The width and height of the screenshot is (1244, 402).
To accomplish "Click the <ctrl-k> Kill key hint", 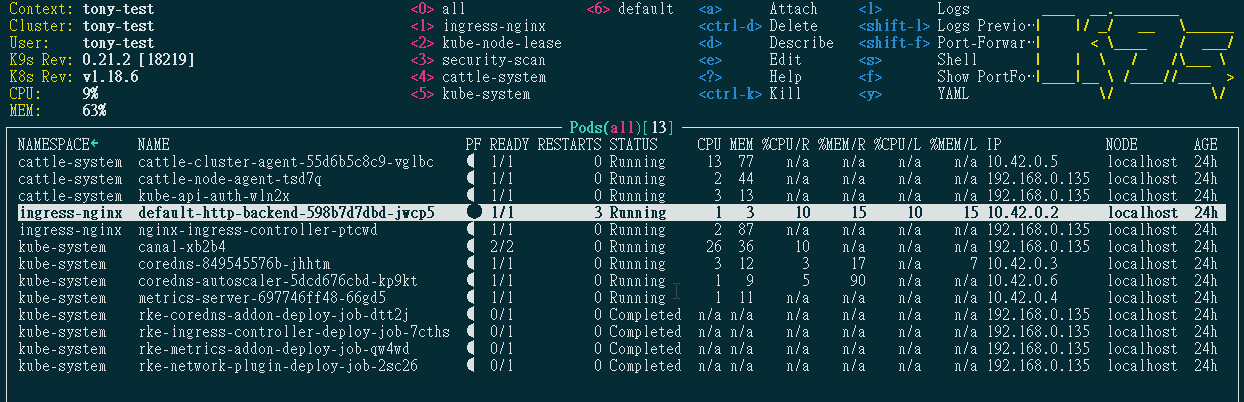I will [730, 94].
